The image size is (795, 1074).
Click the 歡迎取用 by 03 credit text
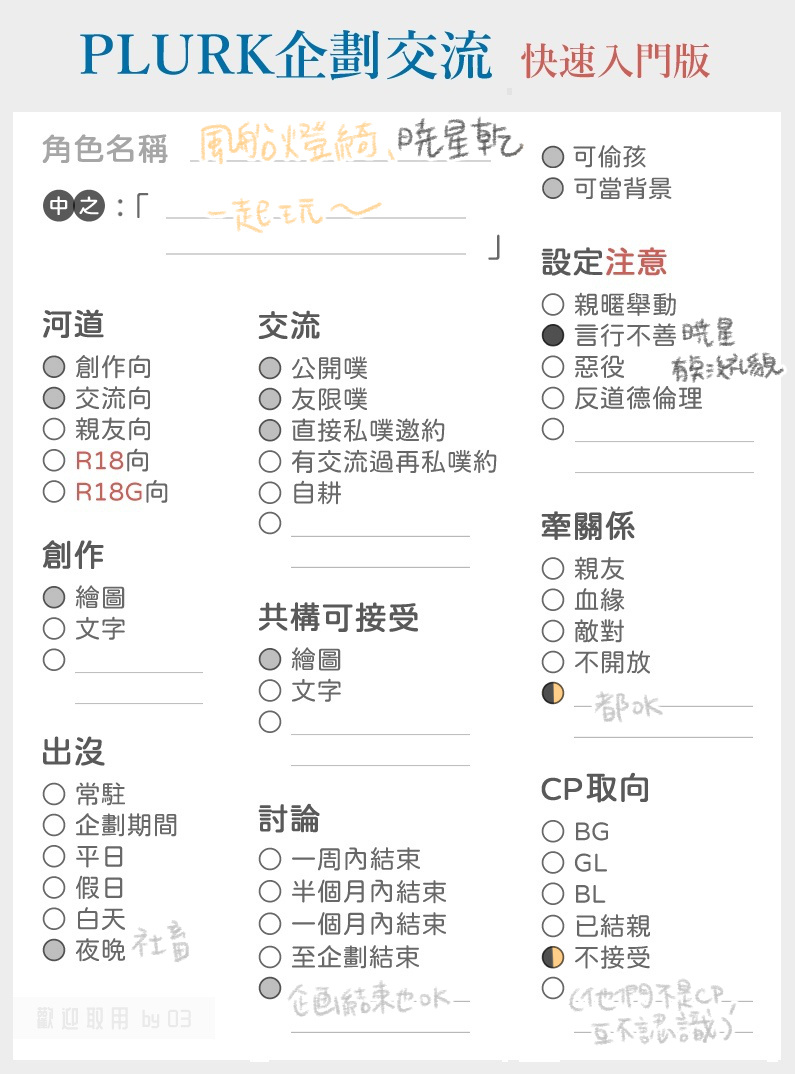click(114, 1019)
